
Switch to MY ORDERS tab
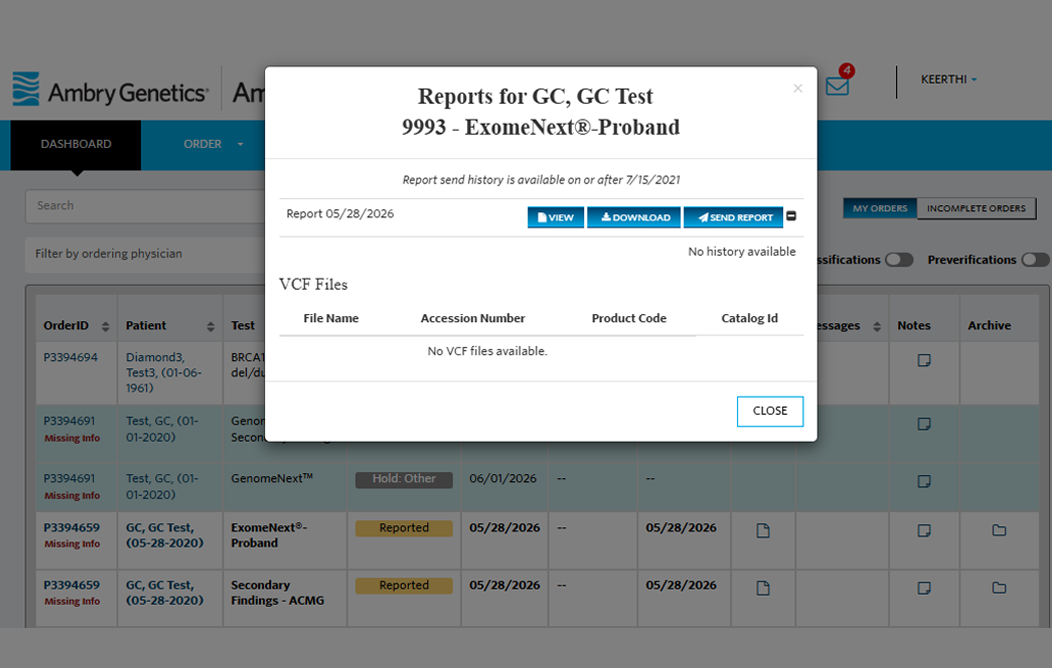[x=880, y=209]
